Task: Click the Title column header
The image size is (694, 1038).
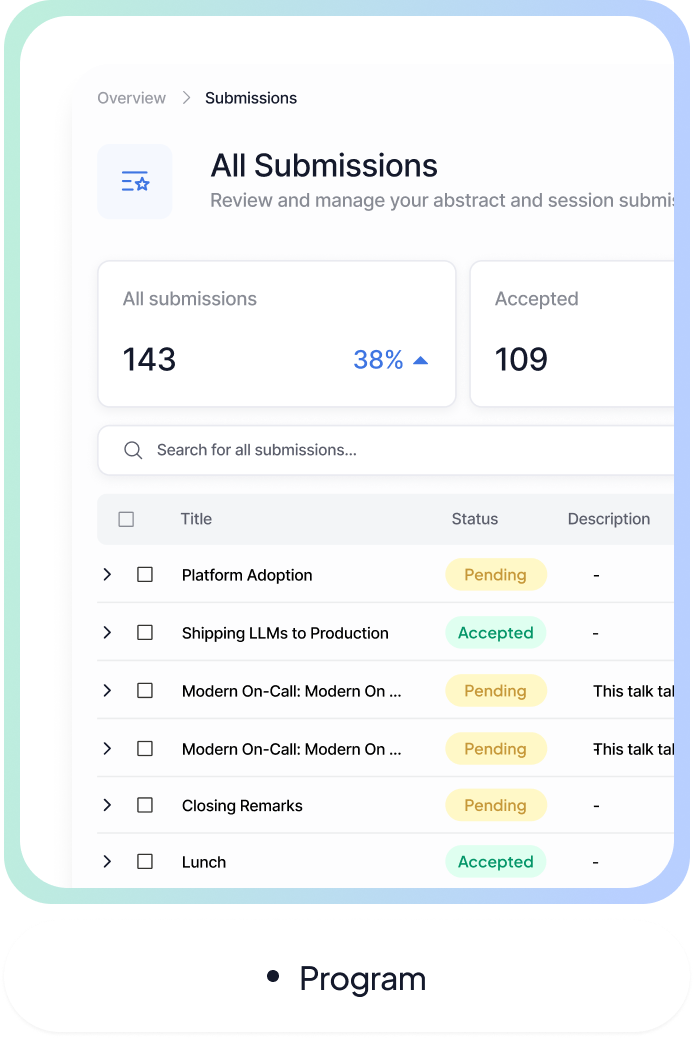Action: coord(196,519)
